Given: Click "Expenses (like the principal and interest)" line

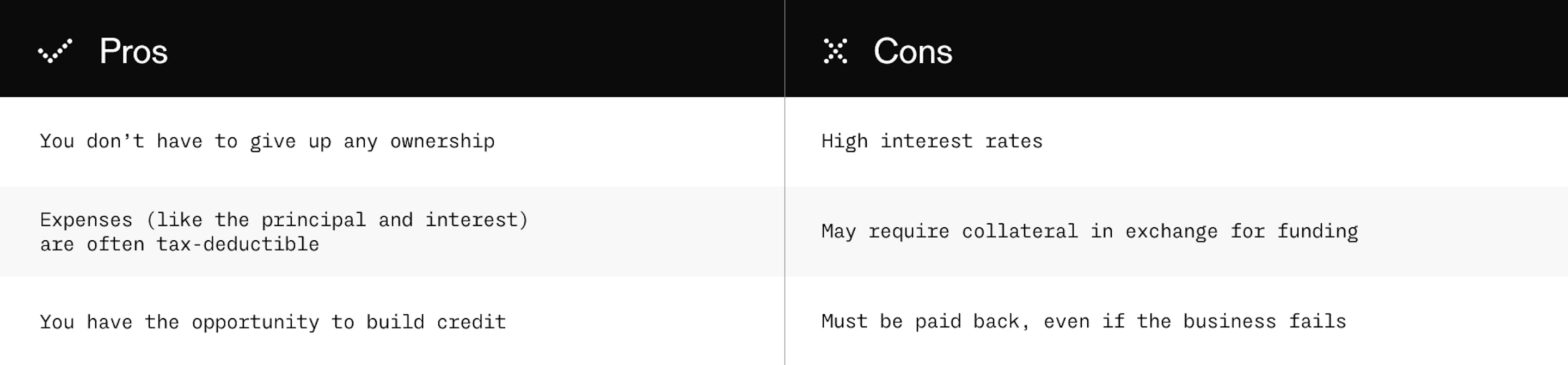Looking at the screenshot, I should (x=284, y=220).
